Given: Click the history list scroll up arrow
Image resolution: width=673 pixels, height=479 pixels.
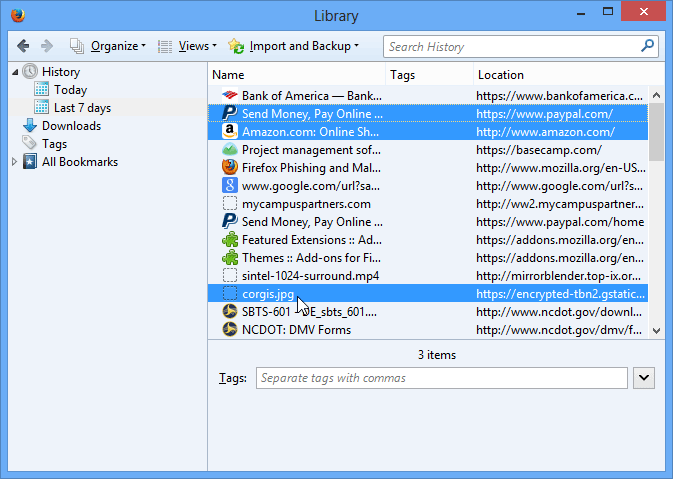Looking at the screenshot, I should pyautogui.click(x=656, y=95).
